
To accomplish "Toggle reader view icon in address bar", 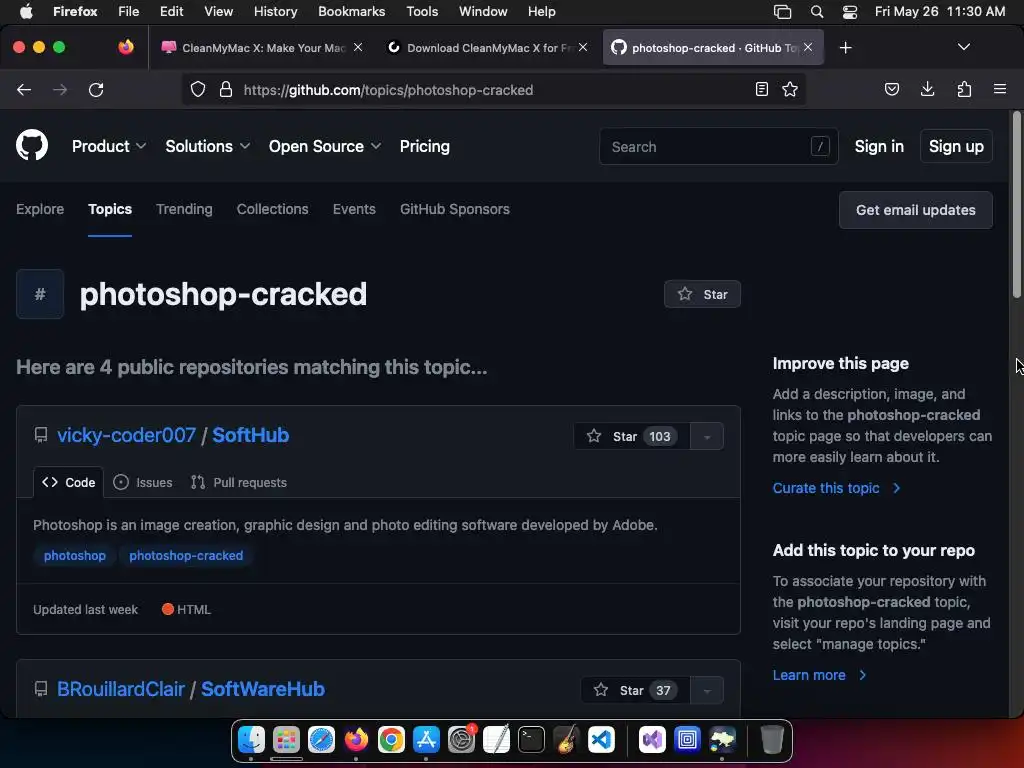I will [761, 89].
